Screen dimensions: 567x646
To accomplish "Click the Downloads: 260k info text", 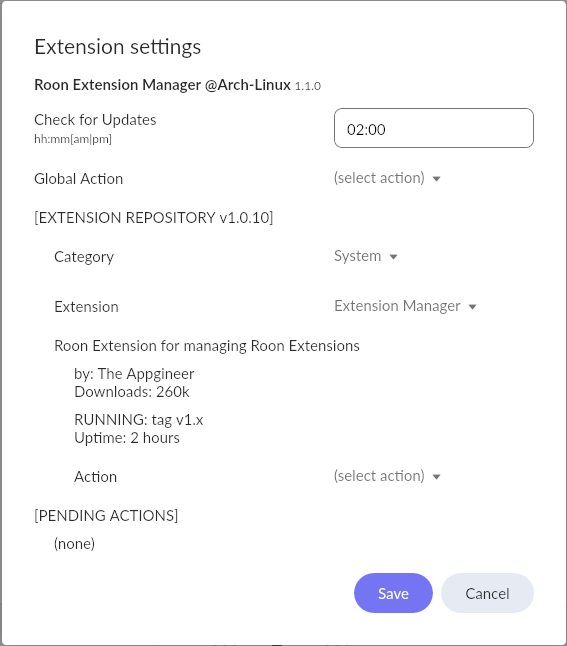I will point(132,392).
